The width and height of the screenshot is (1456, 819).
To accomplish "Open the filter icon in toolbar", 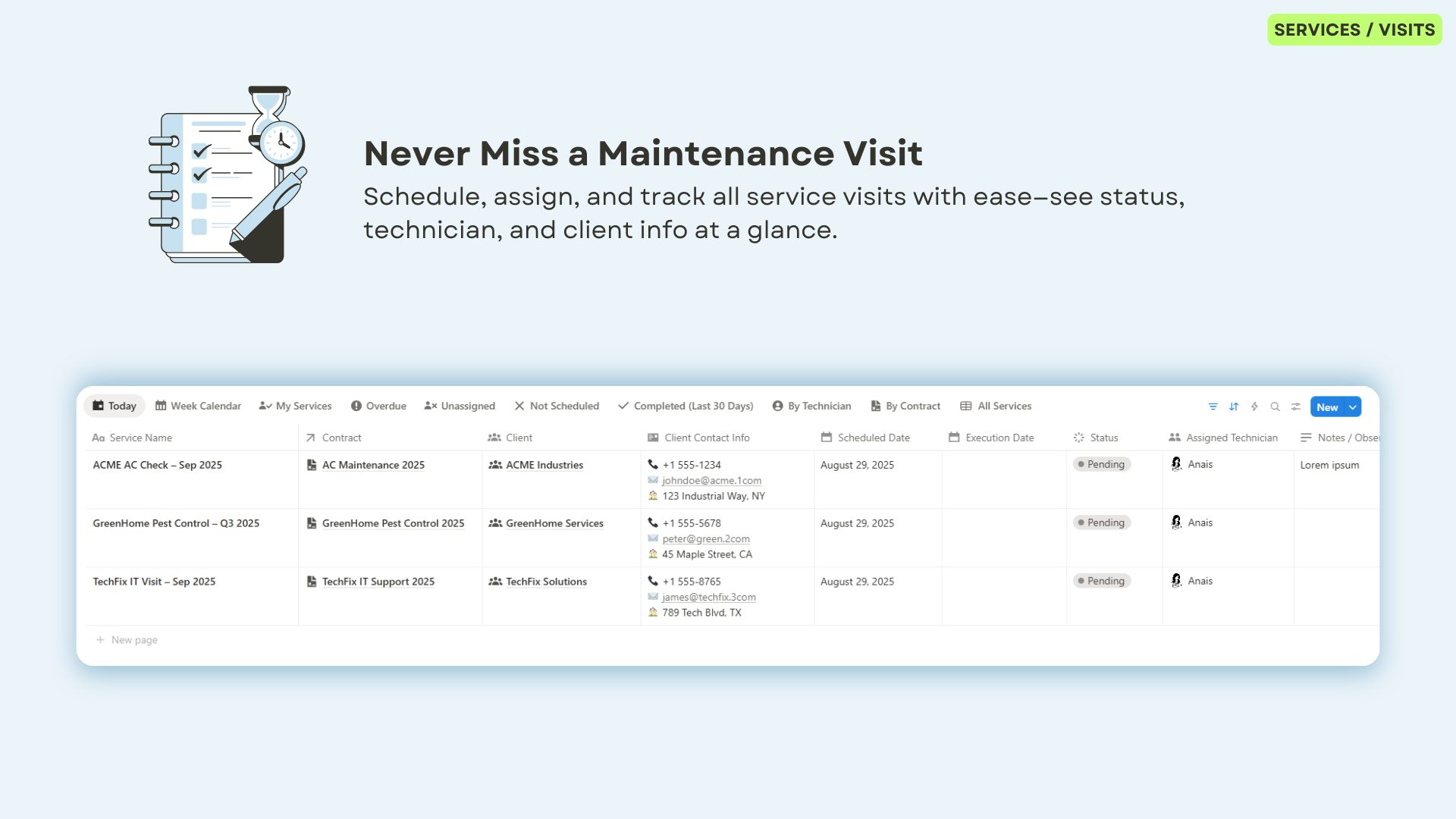I will coord(1213,406).
